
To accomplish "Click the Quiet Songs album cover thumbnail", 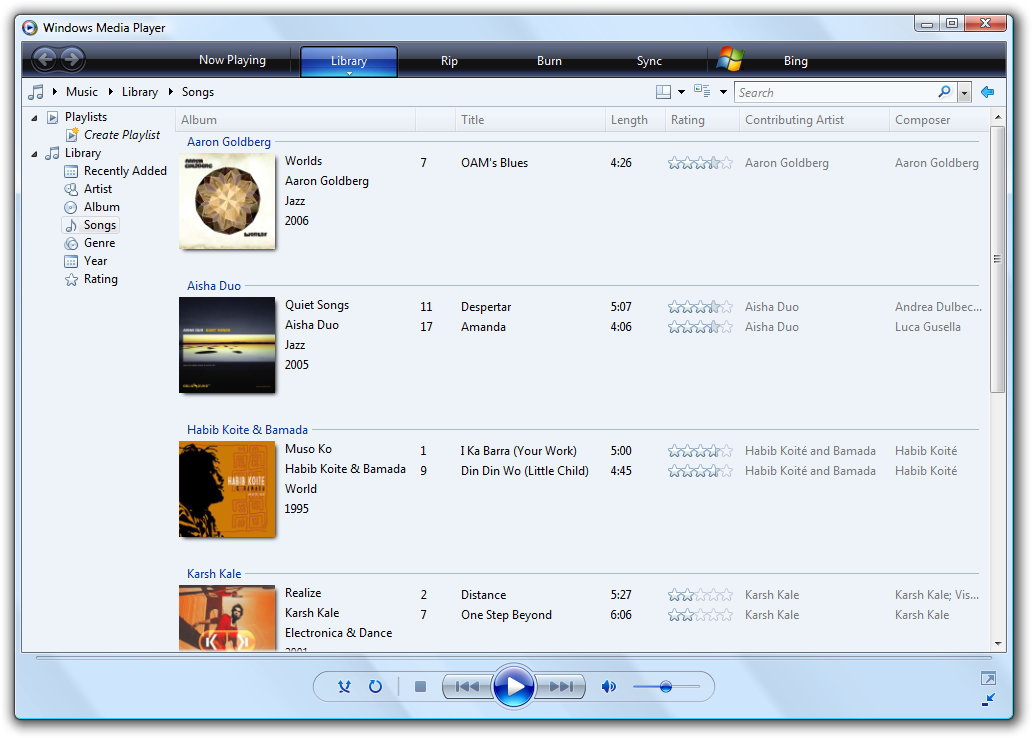I will 227,345.
